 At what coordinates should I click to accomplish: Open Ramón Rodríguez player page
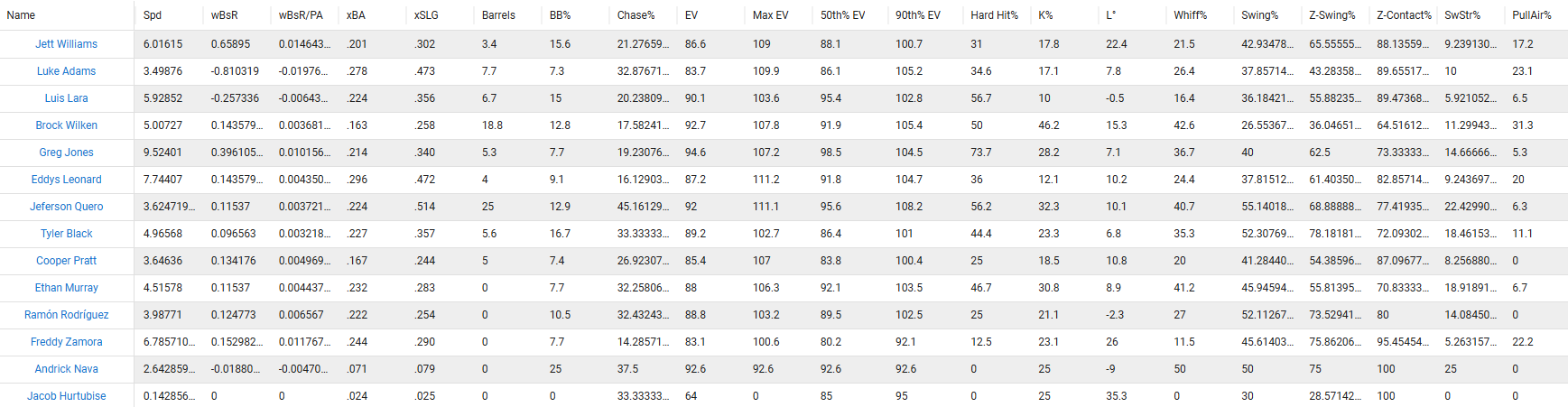[66, 315]
